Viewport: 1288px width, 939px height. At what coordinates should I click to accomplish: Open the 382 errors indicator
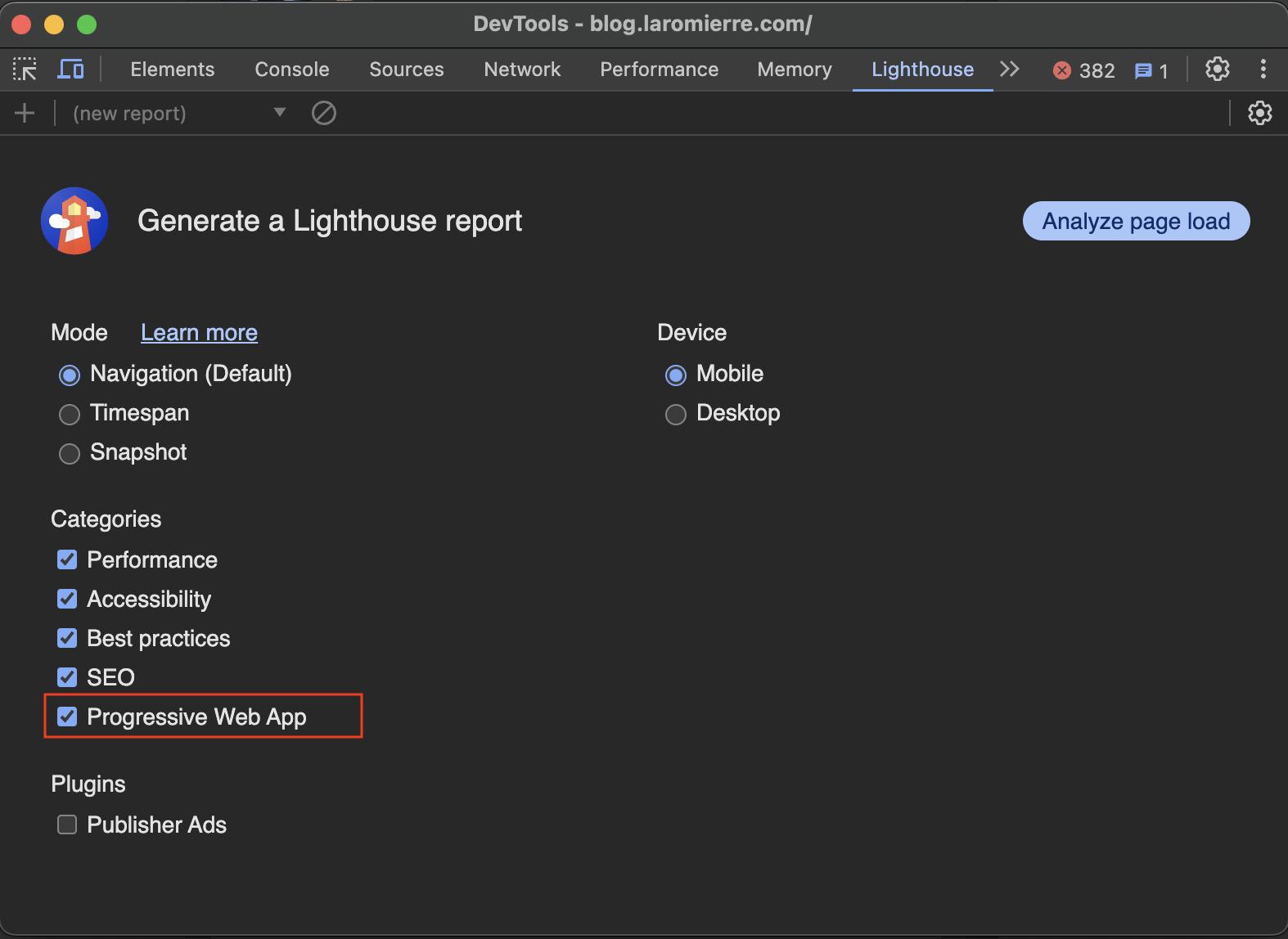1083,70
